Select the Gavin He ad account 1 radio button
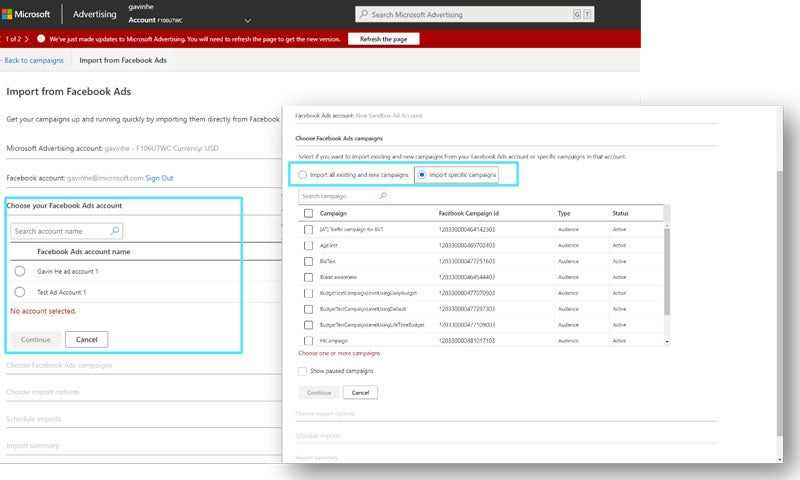Screen dimensions: 800x480 [20, 271]
